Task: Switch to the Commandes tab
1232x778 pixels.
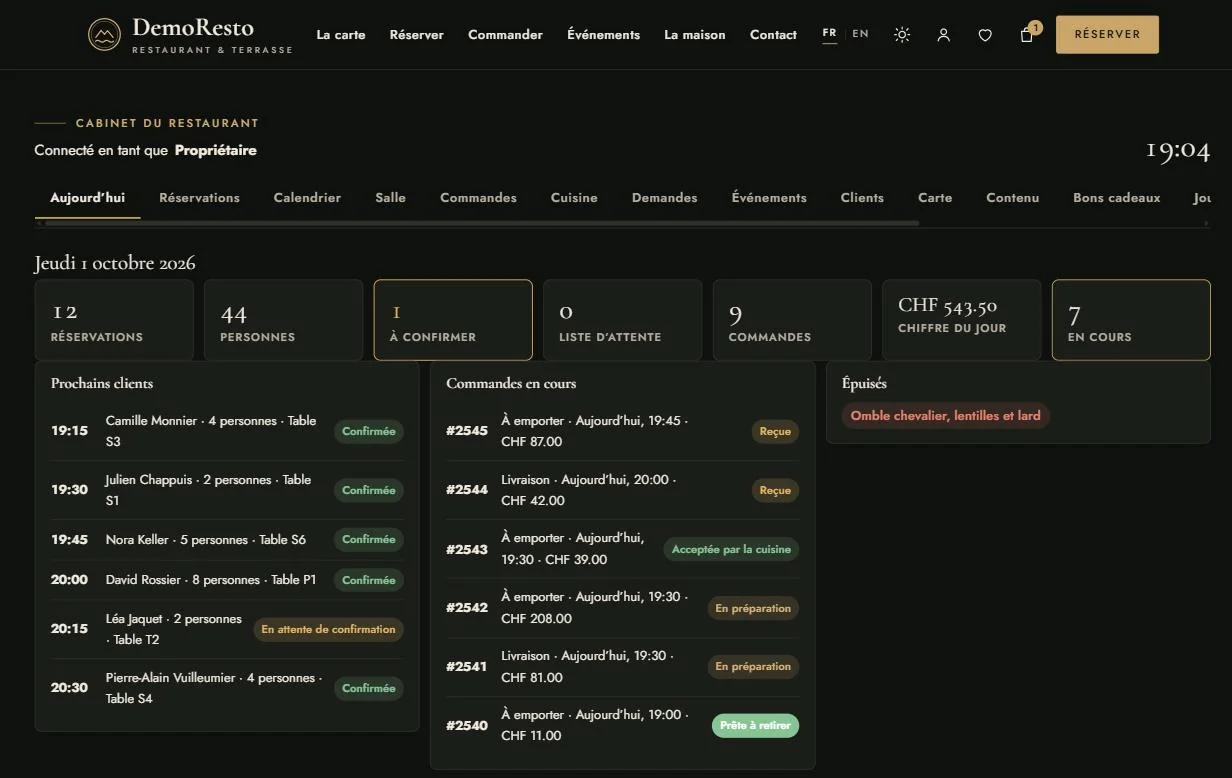Action: point(478,198)
